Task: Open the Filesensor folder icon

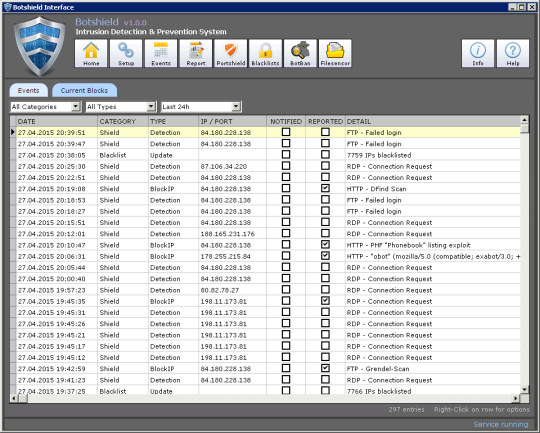Action: tap(335, 53)
